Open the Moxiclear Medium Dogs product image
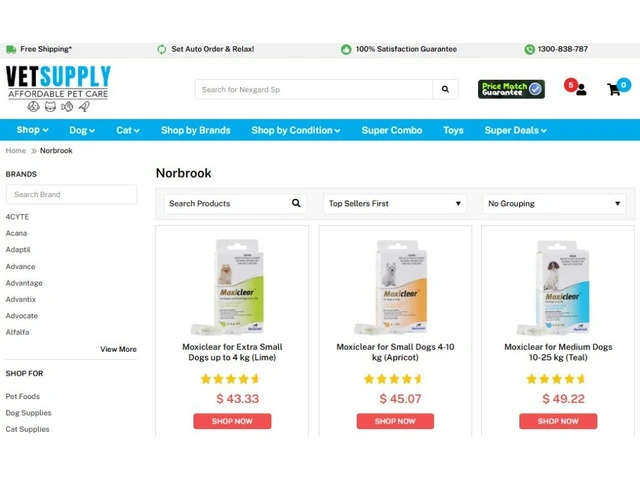 [x=558, y=287]
